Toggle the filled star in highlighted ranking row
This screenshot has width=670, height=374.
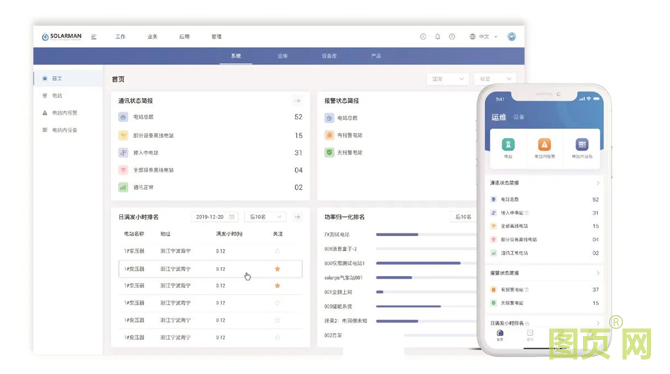coord(277,269)
